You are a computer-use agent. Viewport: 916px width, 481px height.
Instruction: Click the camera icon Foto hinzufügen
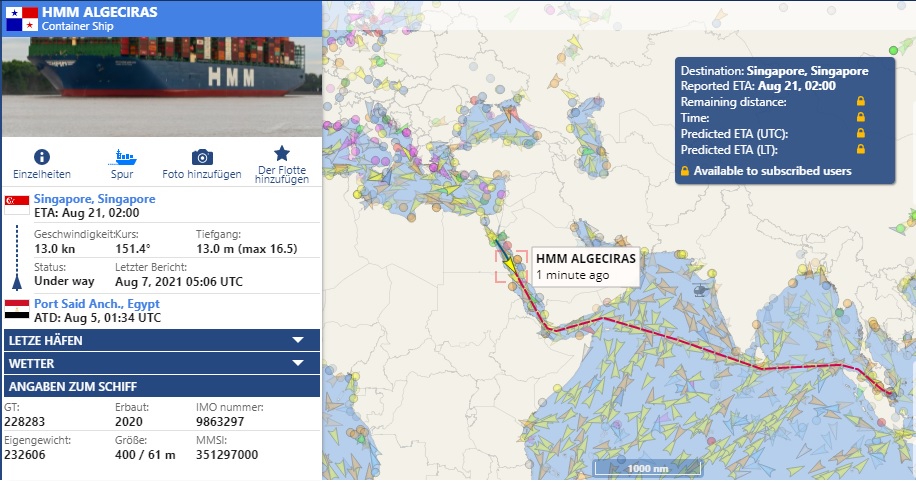tap(202, 157)
